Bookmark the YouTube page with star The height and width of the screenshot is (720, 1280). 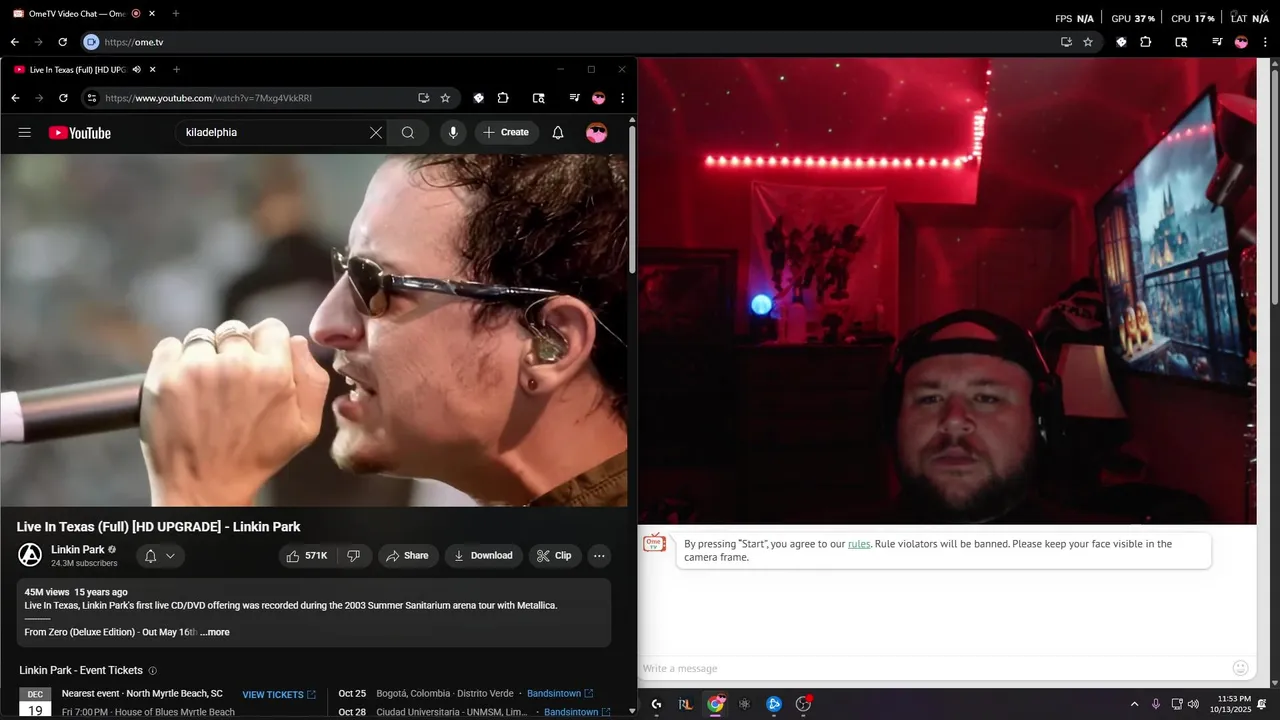click(x=445, y=98)
